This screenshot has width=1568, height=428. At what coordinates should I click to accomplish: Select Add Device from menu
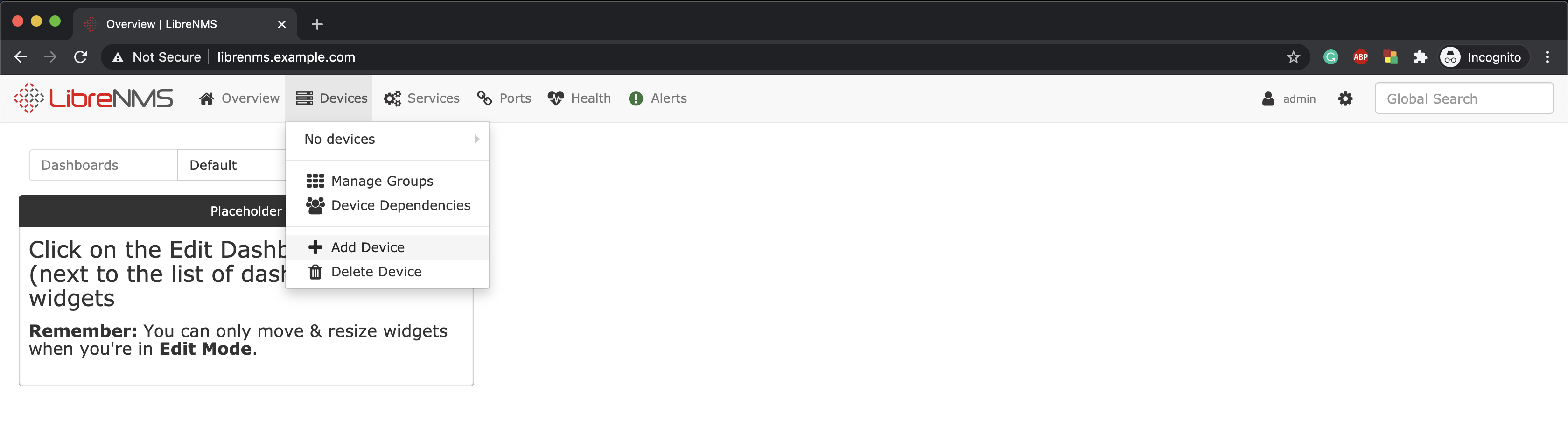point(368,247)
